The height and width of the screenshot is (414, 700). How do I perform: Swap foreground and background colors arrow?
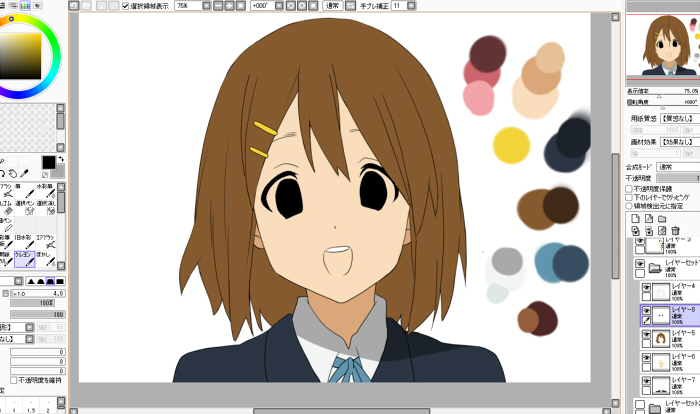[x=61, y=159]
